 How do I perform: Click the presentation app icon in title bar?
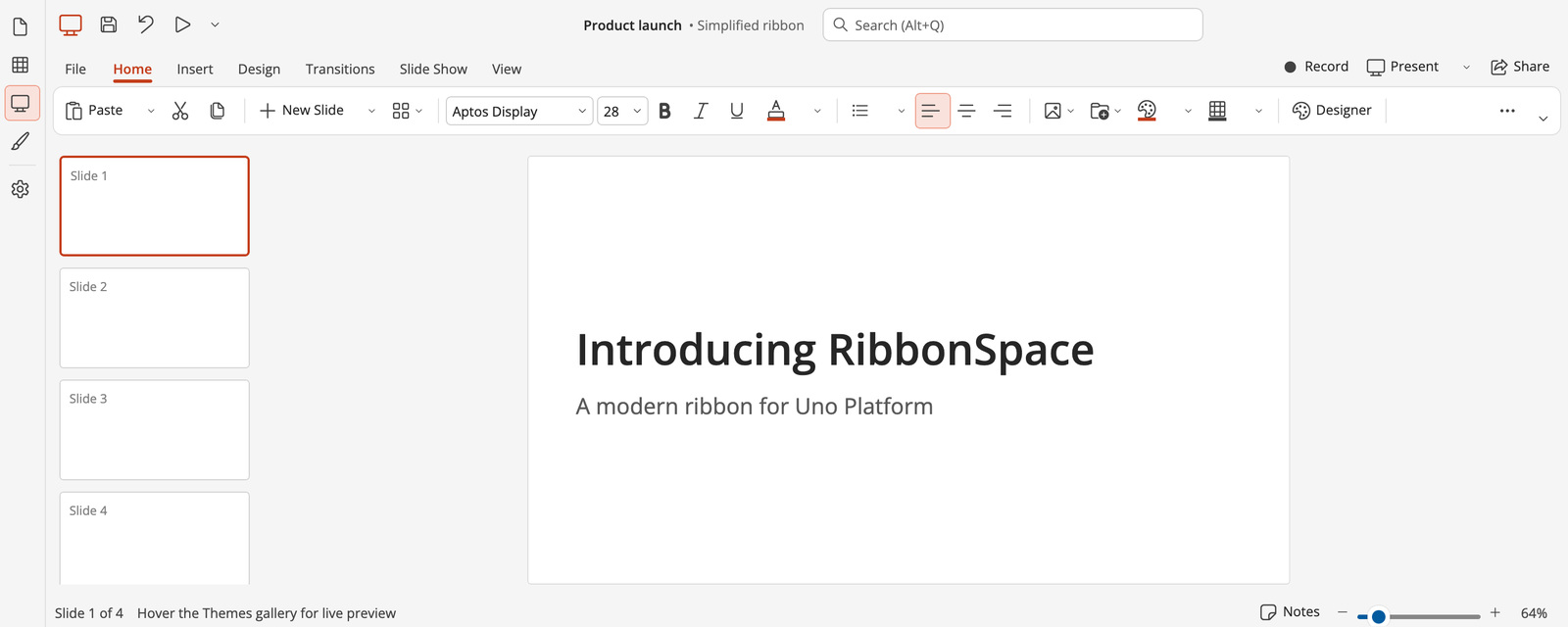coord(71,24)
